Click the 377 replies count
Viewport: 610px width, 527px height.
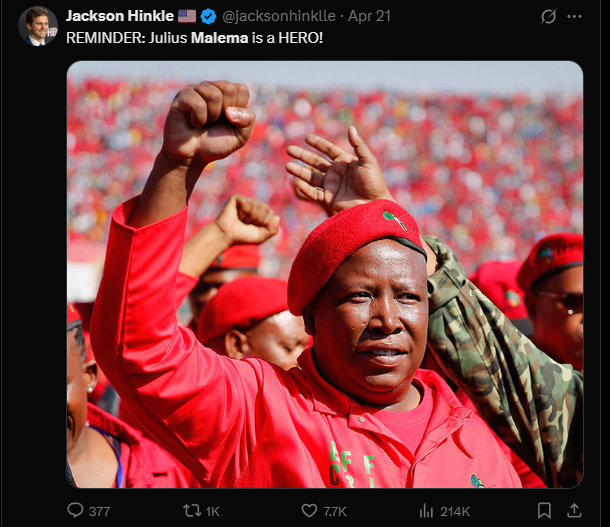pos(99,511)
